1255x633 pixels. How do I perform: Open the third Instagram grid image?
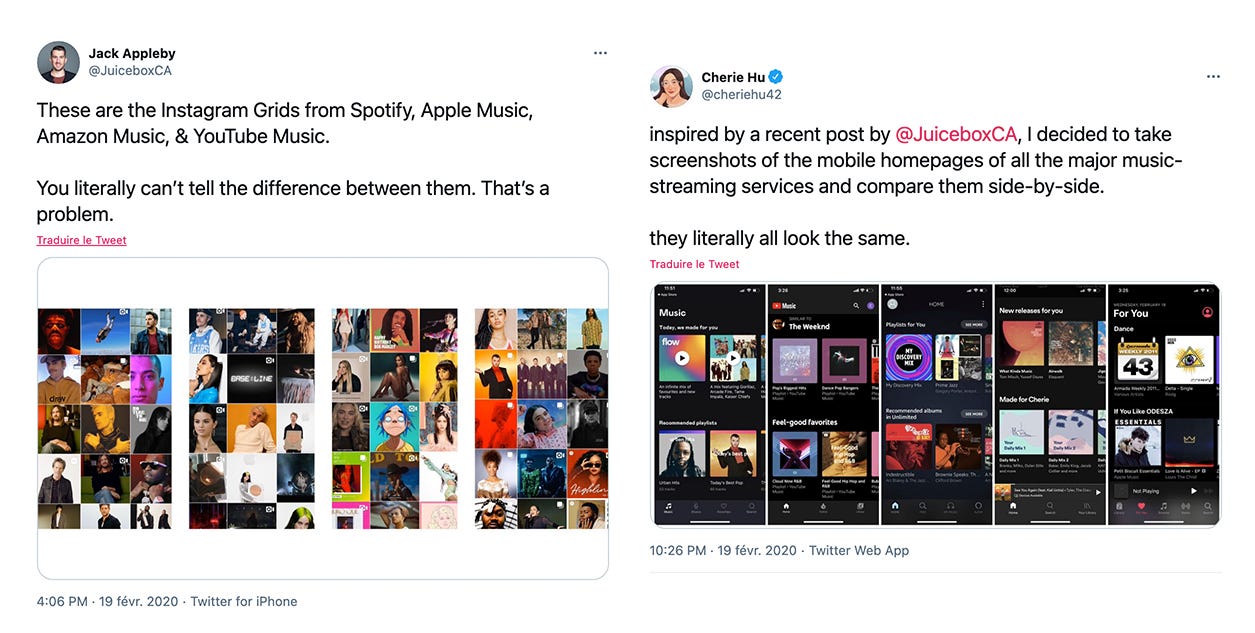pyautogui.click(x=395, y=418)
